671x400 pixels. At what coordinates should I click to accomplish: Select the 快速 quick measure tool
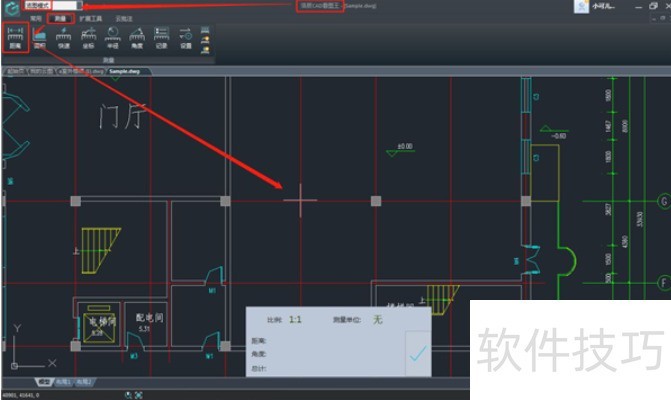click(64, 38)
